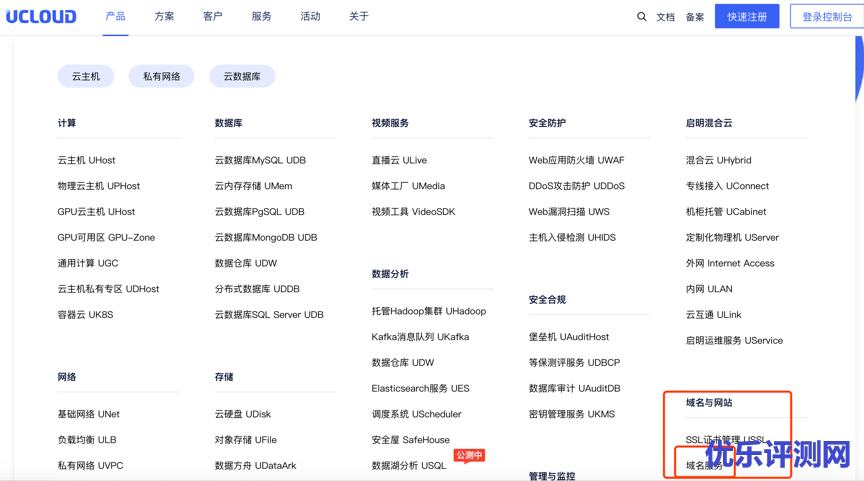The height and width of the screenshot is (481, 864).
Task: Open the 产品 menu tab
Action: pos(115,17)
